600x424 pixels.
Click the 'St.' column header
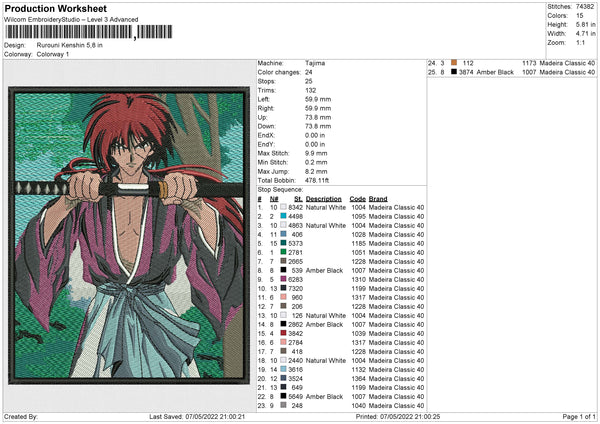point(298,199)
